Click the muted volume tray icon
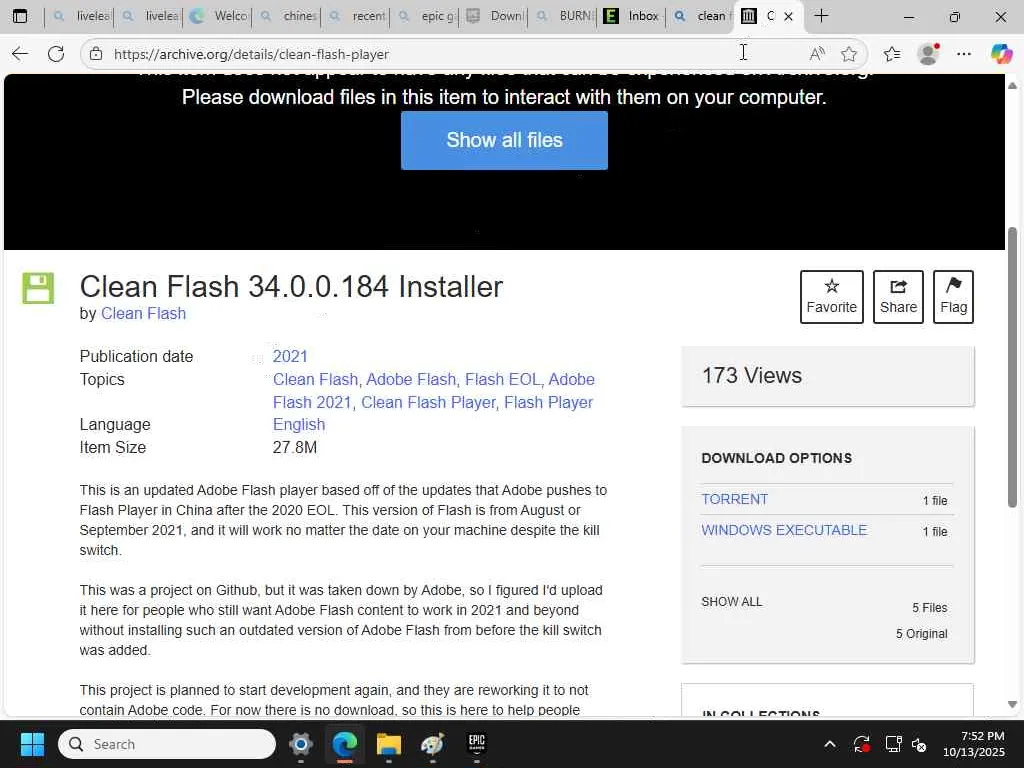This screenshot has height=768, width=1024. click(x=920, y=744)
